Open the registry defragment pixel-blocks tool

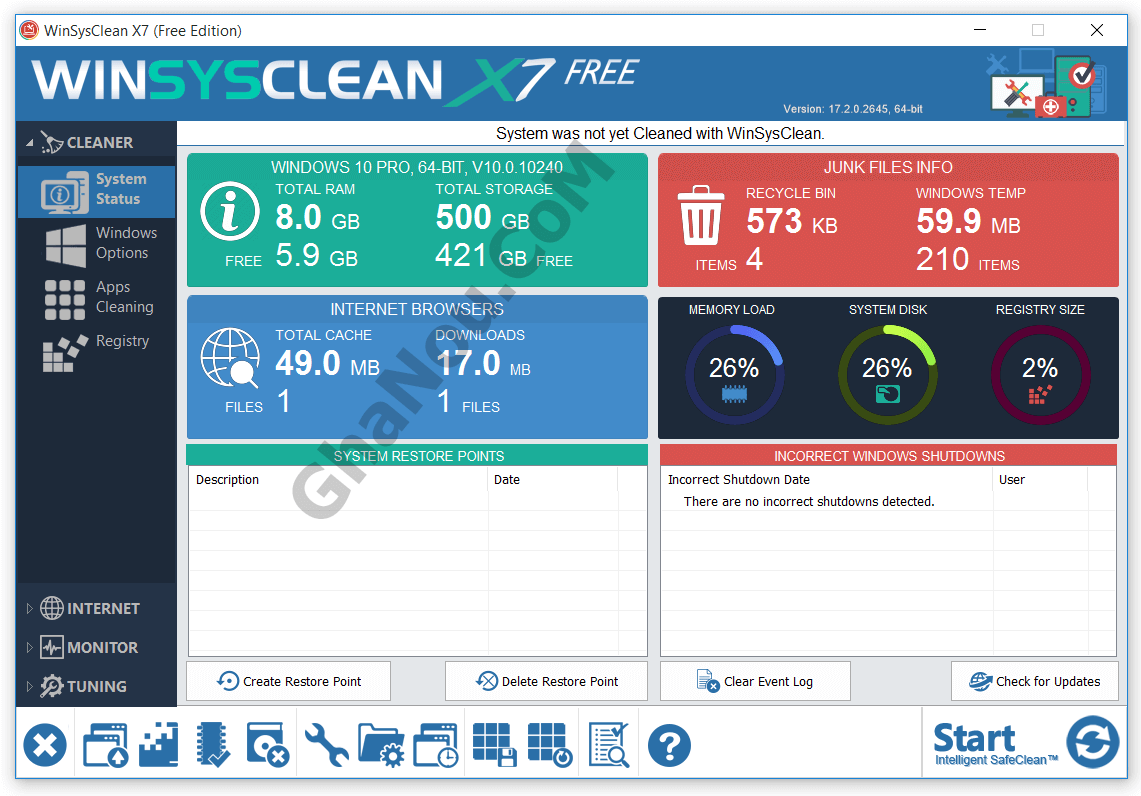click(x=159, y=745)
